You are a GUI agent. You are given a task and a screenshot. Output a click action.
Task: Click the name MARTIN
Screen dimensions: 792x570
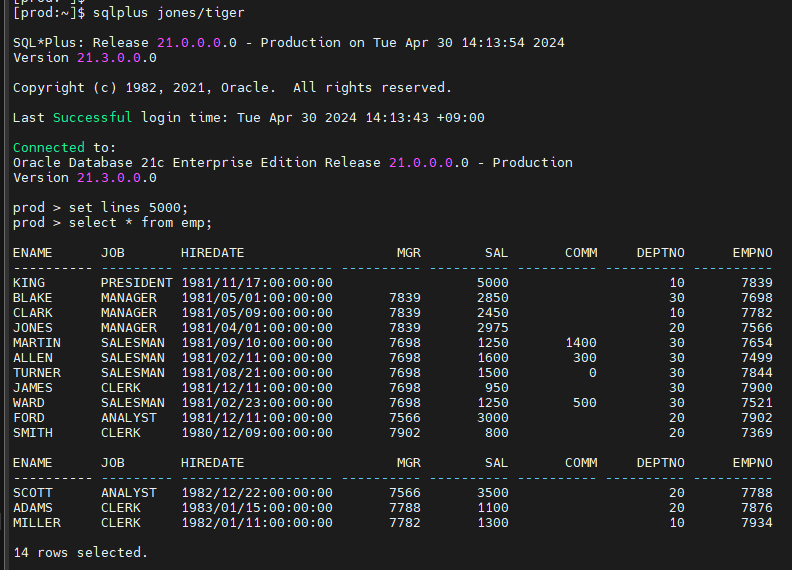tap(37, 343)
